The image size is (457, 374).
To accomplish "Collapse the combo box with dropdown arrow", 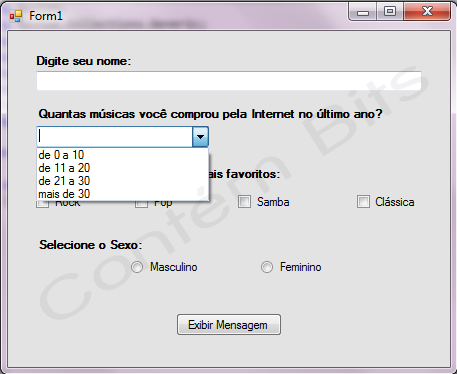I will coord(200,136).
